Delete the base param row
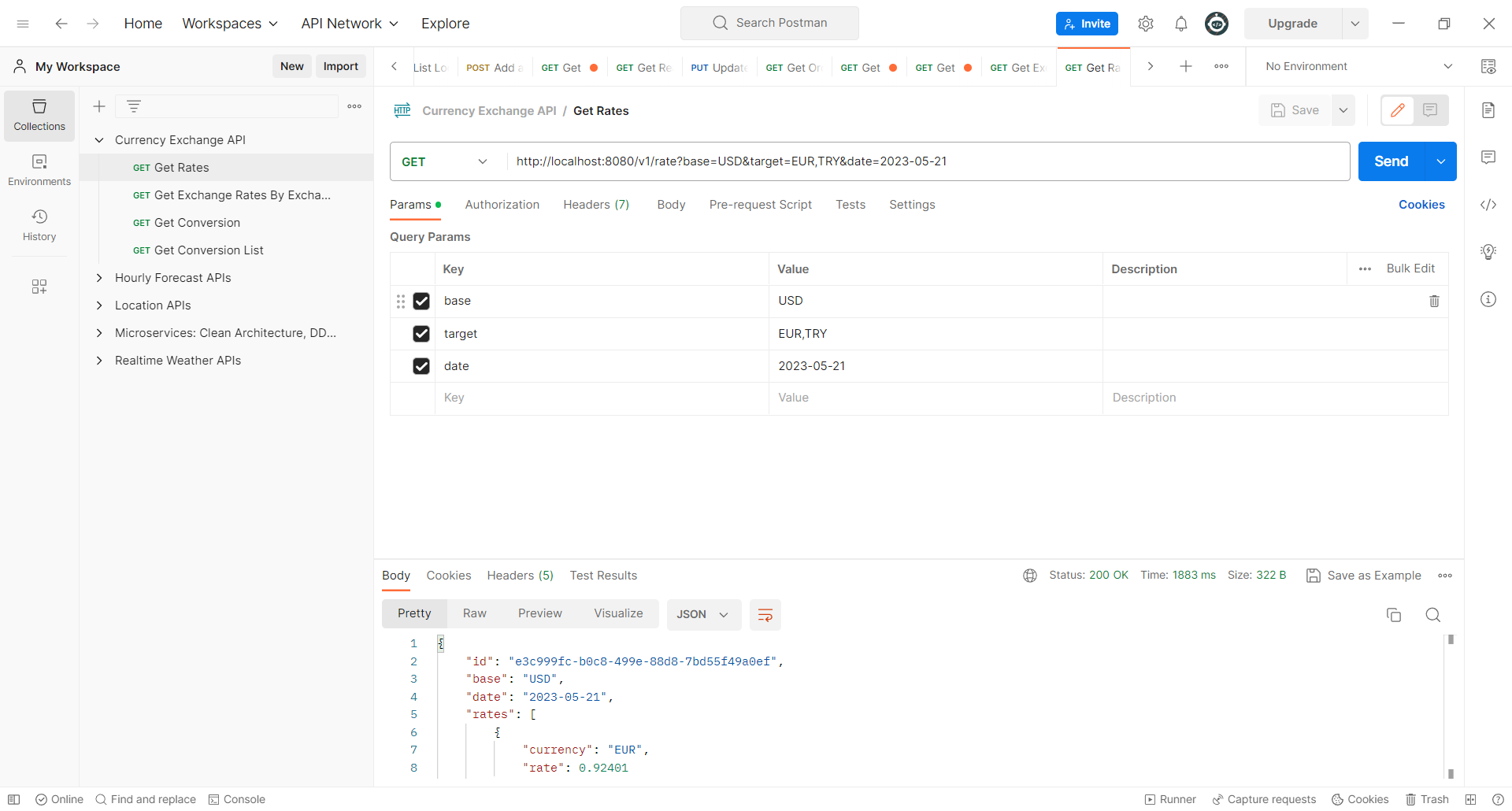Screen dimensions: 1512x811 click(x=1434, y=301)
